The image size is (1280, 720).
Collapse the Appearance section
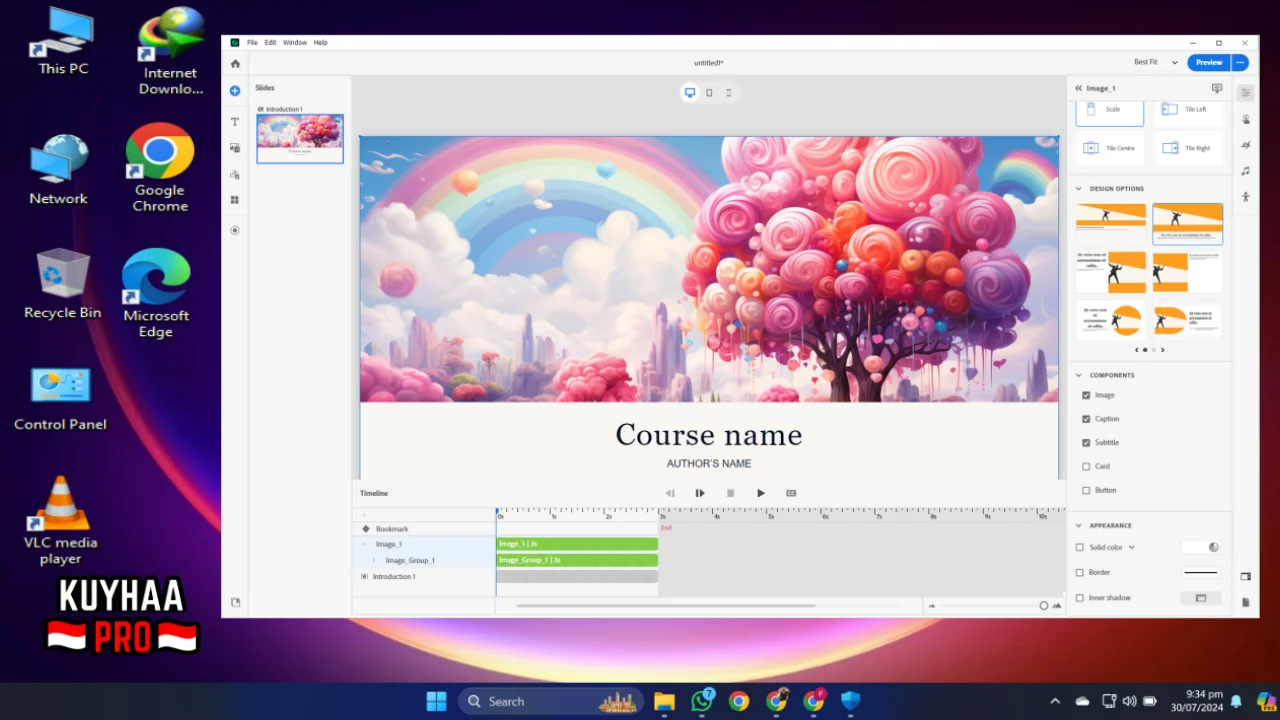point(1079,525)
